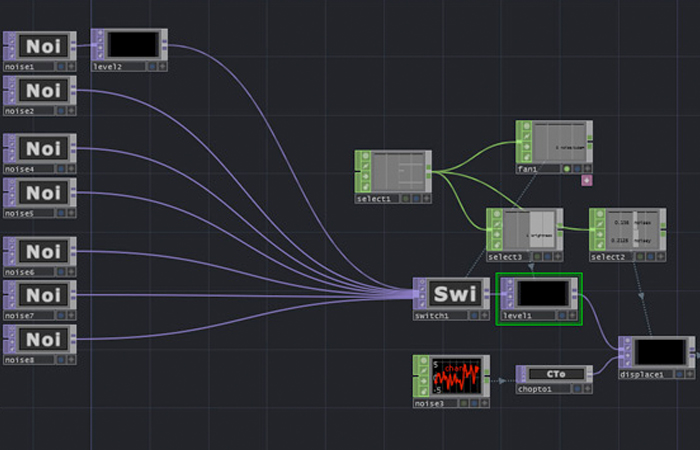Select the switch1 'Swi' node viewer
Viewport: 700px width, 450px height.
point(455,294)
